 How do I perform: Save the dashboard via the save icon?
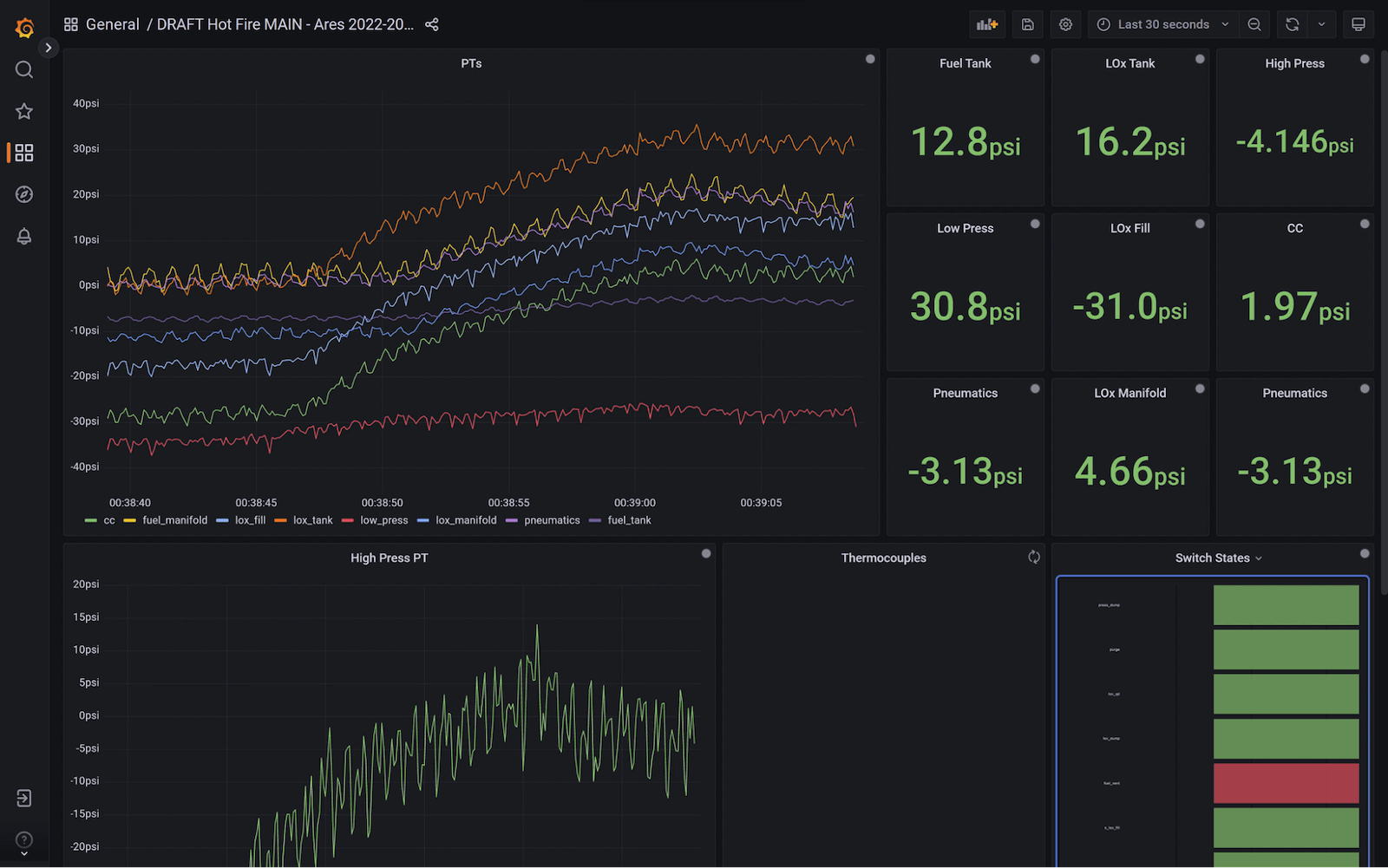click(1027, 23)
